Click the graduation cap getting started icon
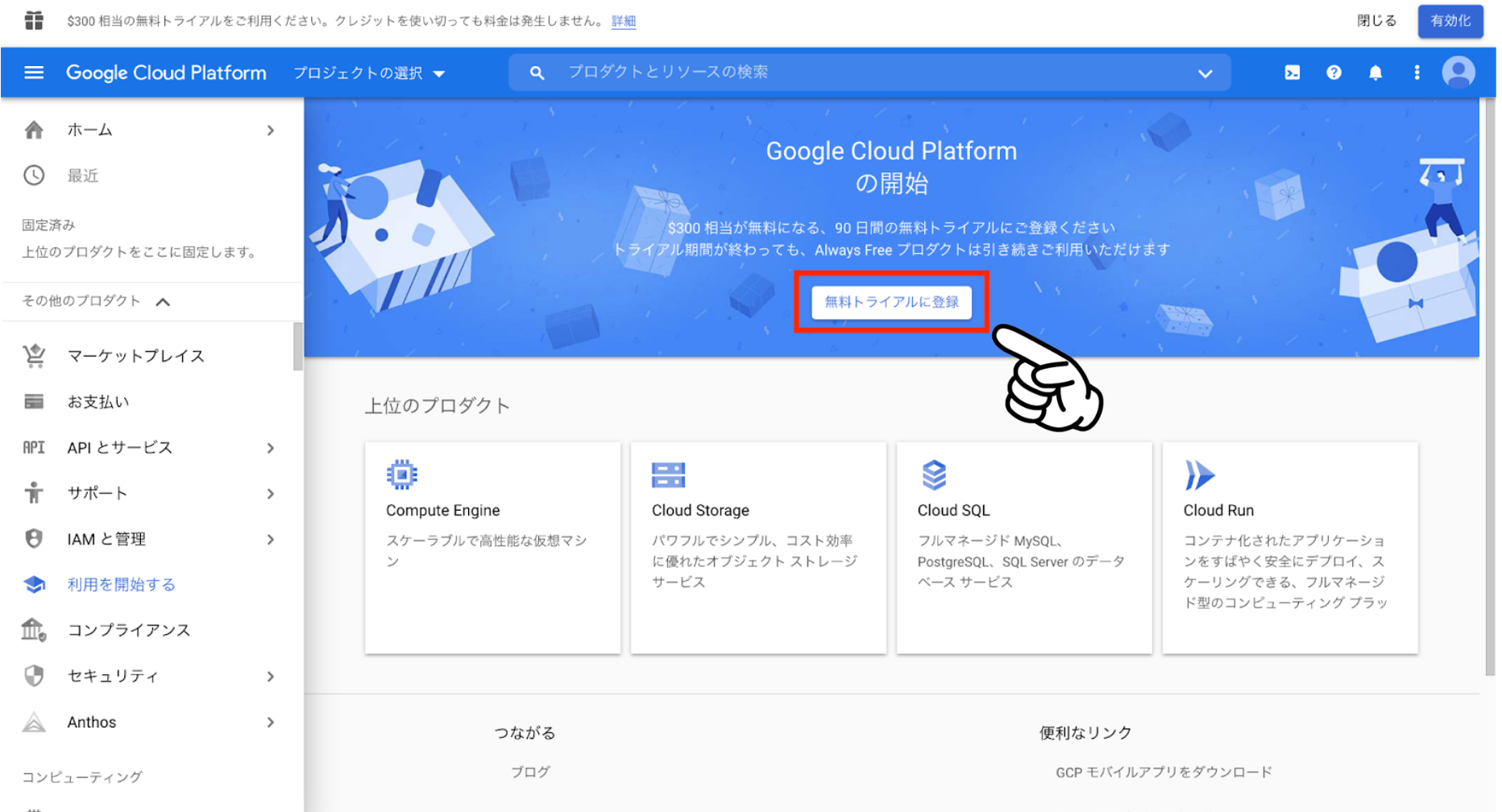The height and width of the screenshot is (812, 1502). 34,584
